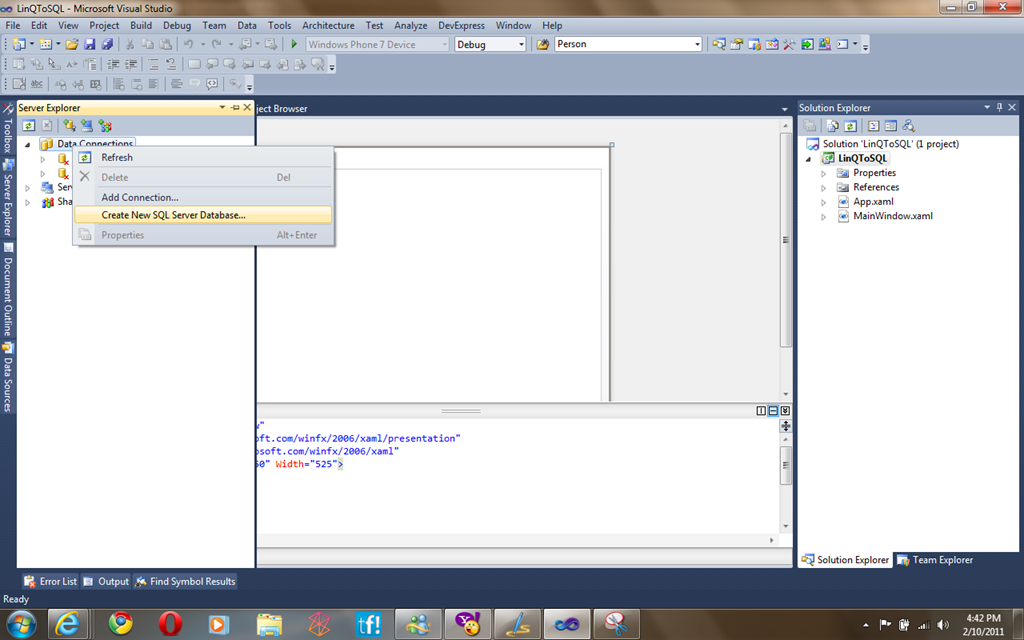Collapse the XAML pane using the splitter button

click(786, 411)
